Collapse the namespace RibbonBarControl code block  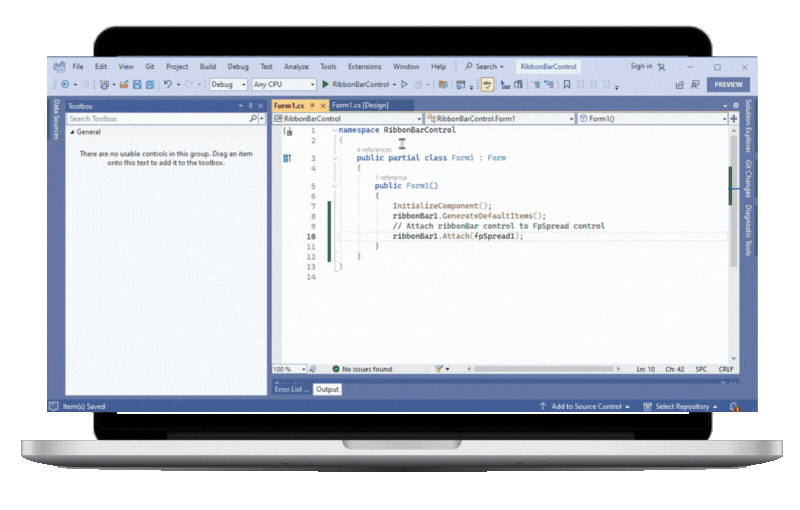pyautogui.click(x=335, y=131)
